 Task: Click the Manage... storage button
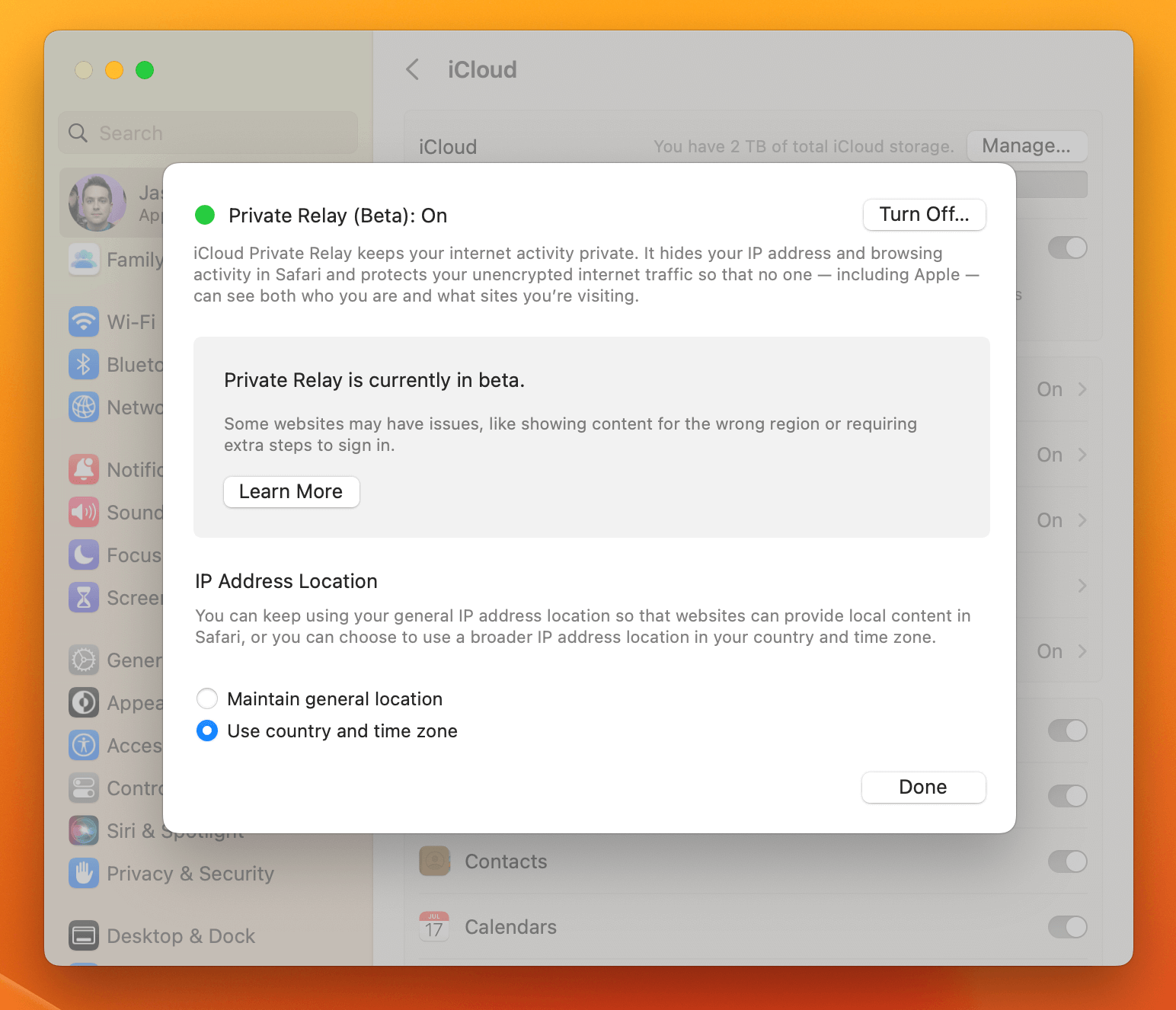point(1026,145)
